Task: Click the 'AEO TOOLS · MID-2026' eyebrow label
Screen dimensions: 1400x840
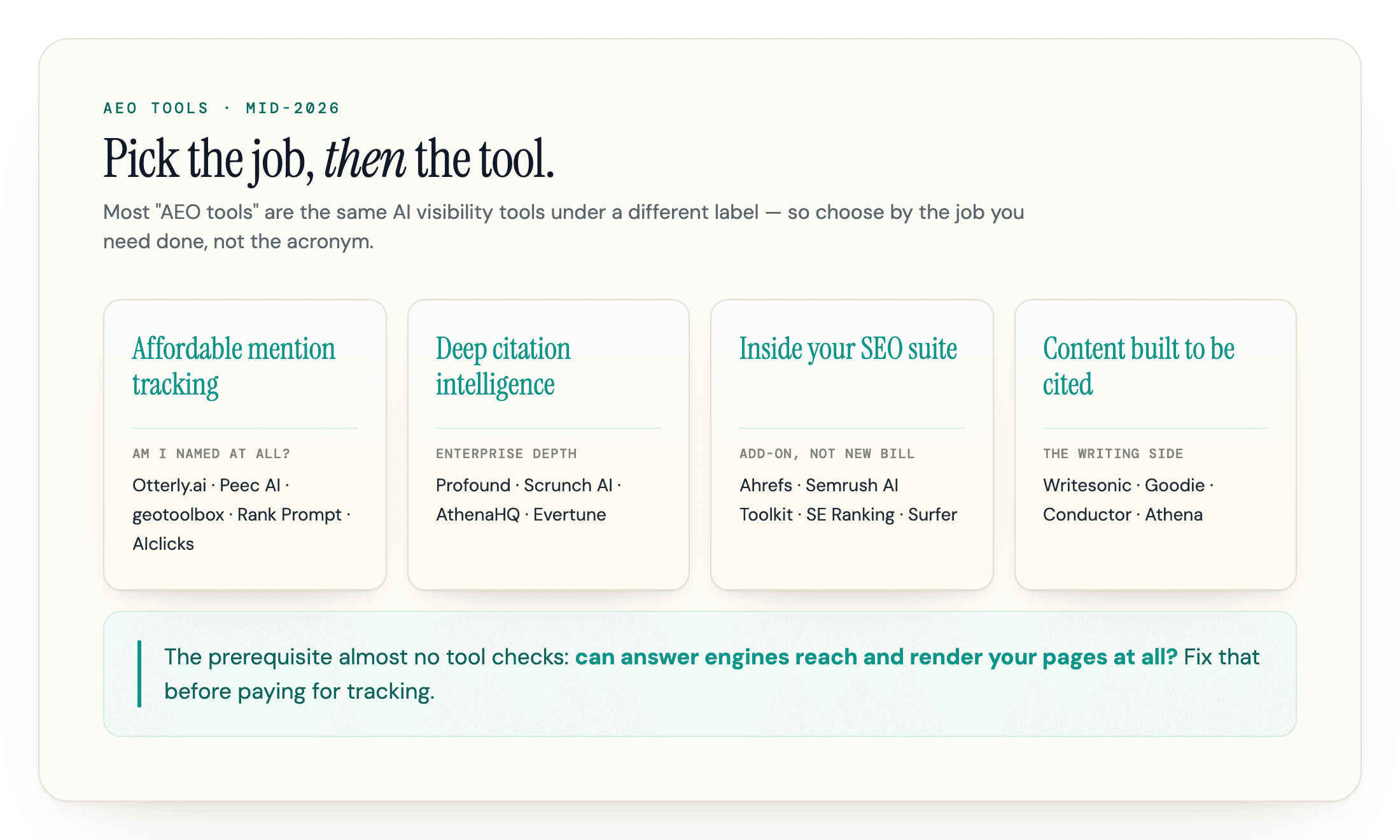Action: tap(221, 108)
